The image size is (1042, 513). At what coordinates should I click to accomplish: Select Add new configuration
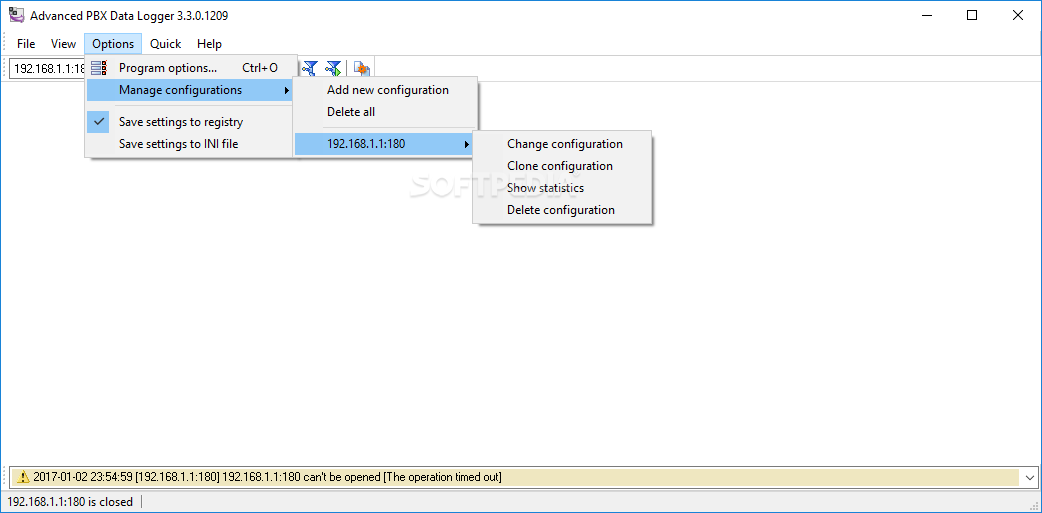point(386,90)
